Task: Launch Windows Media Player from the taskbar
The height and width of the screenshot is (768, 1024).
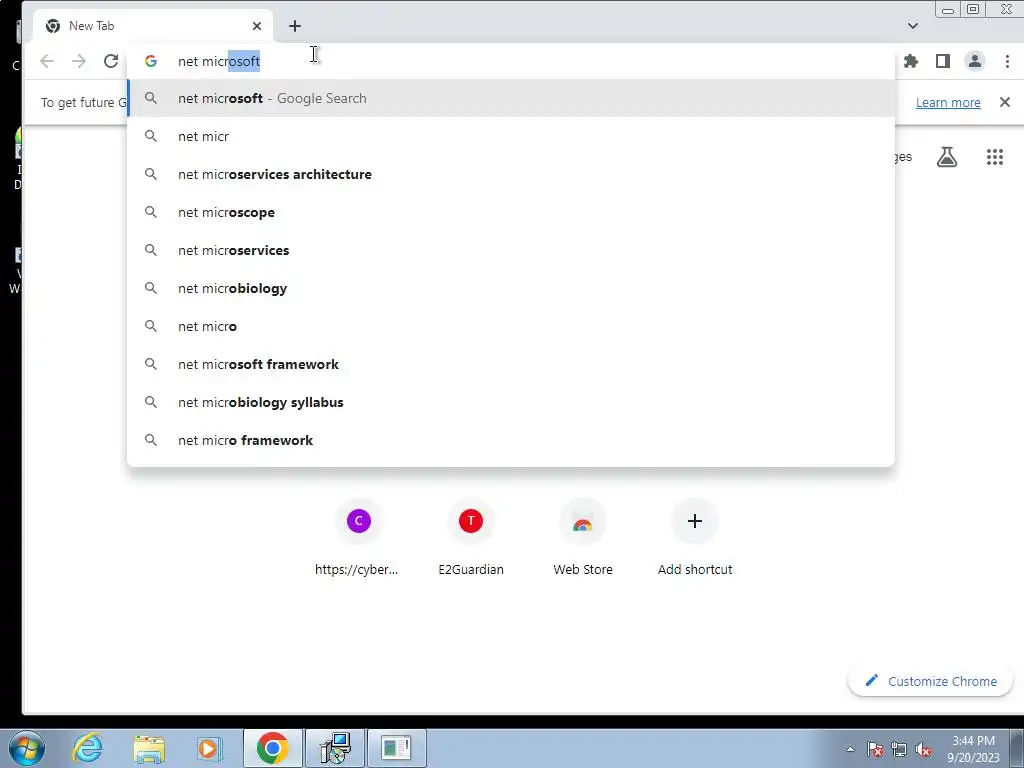Action: (209, 748)
